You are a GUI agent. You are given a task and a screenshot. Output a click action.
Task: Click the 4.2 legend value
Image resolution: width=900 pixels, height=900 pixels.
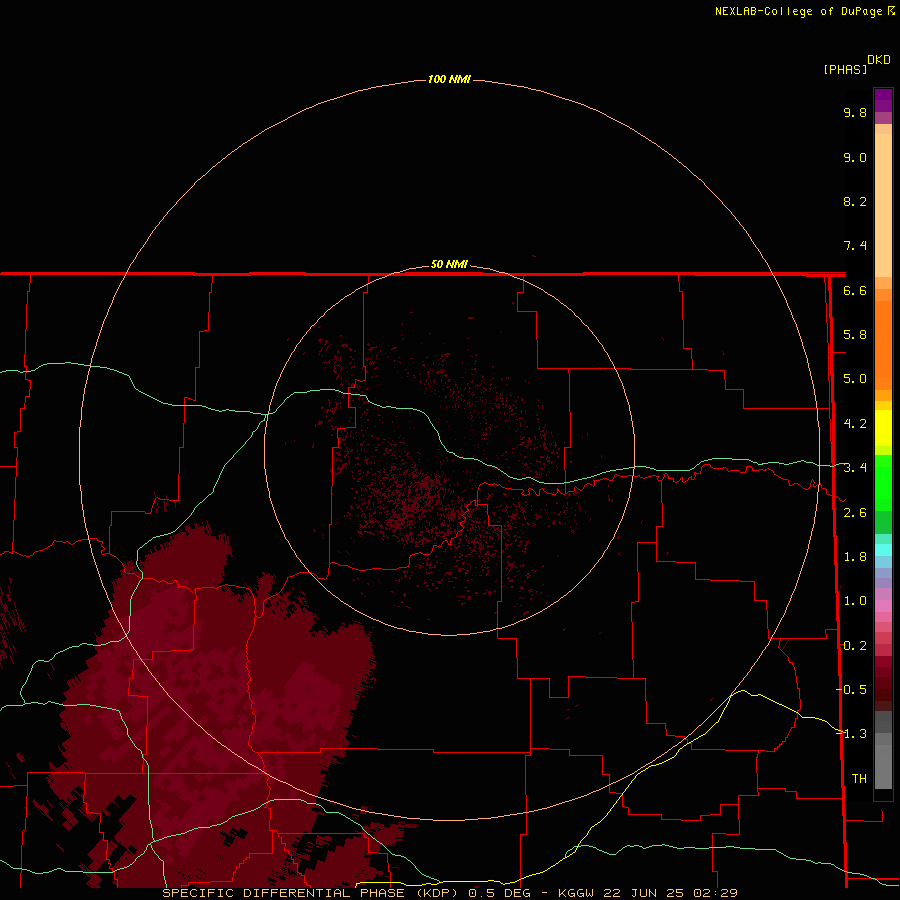pos(855,424)
